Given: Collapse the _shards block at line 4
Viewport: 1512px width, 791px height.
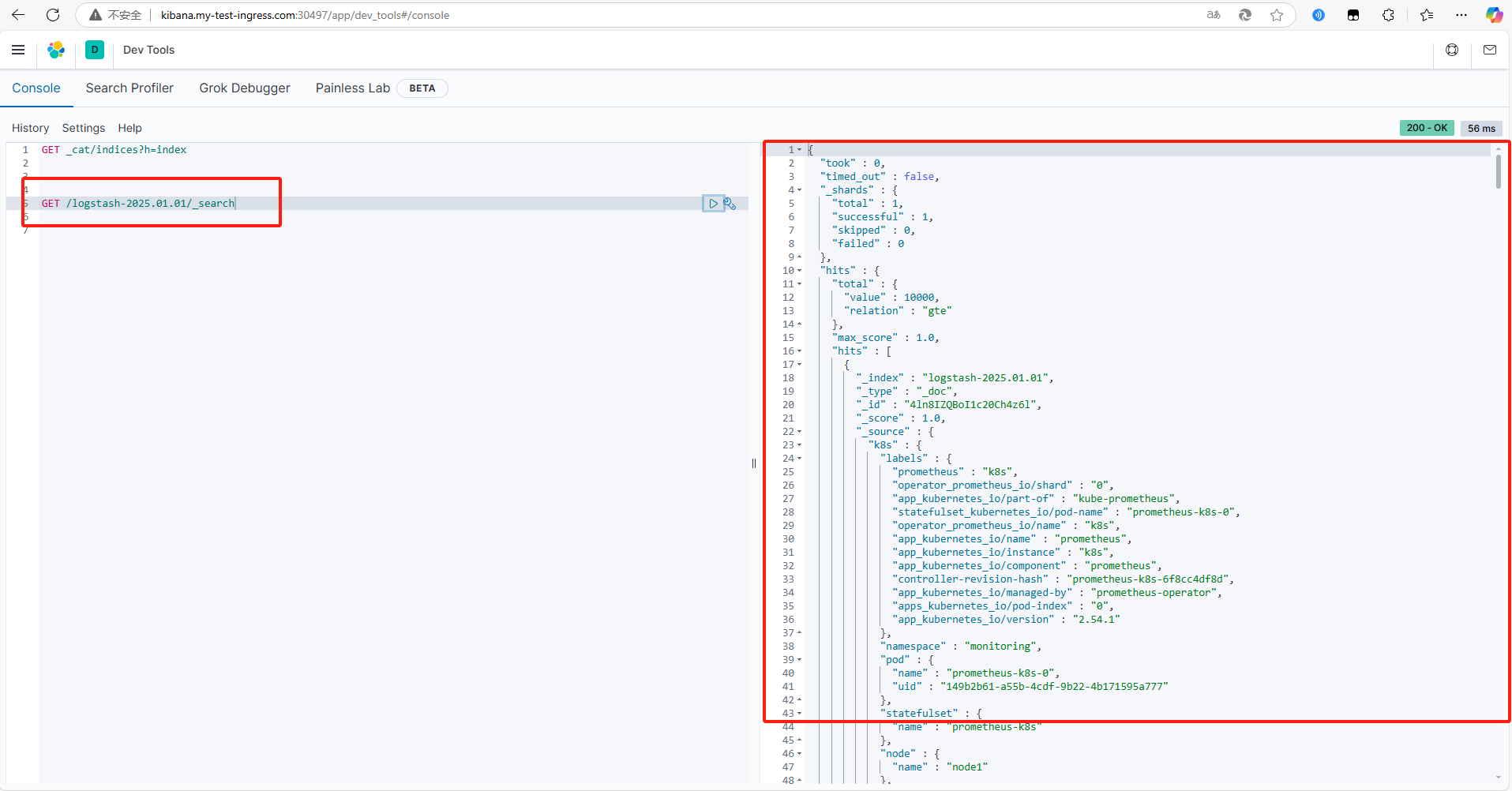Looking at the screenshot, I should 799,190.
